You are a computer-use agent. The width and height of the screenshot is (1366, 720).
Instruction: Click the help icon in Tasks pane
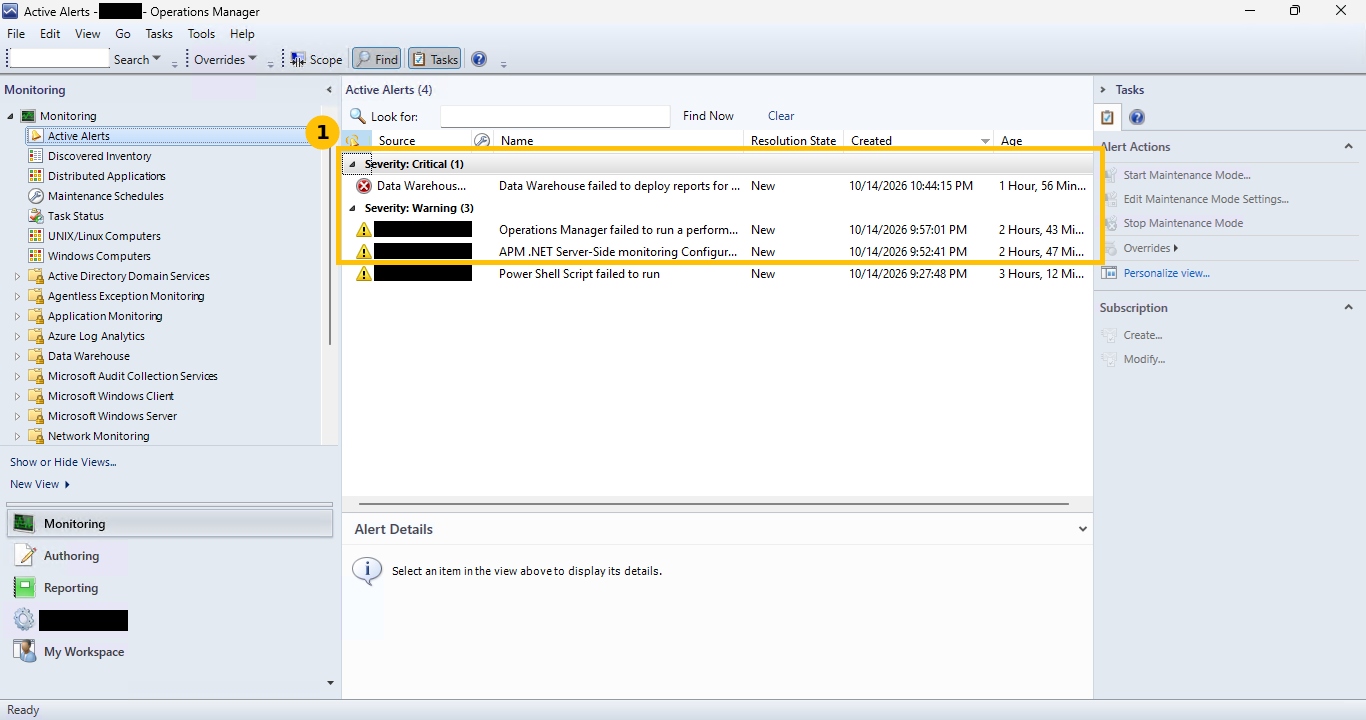click(x=1137, y=118)
